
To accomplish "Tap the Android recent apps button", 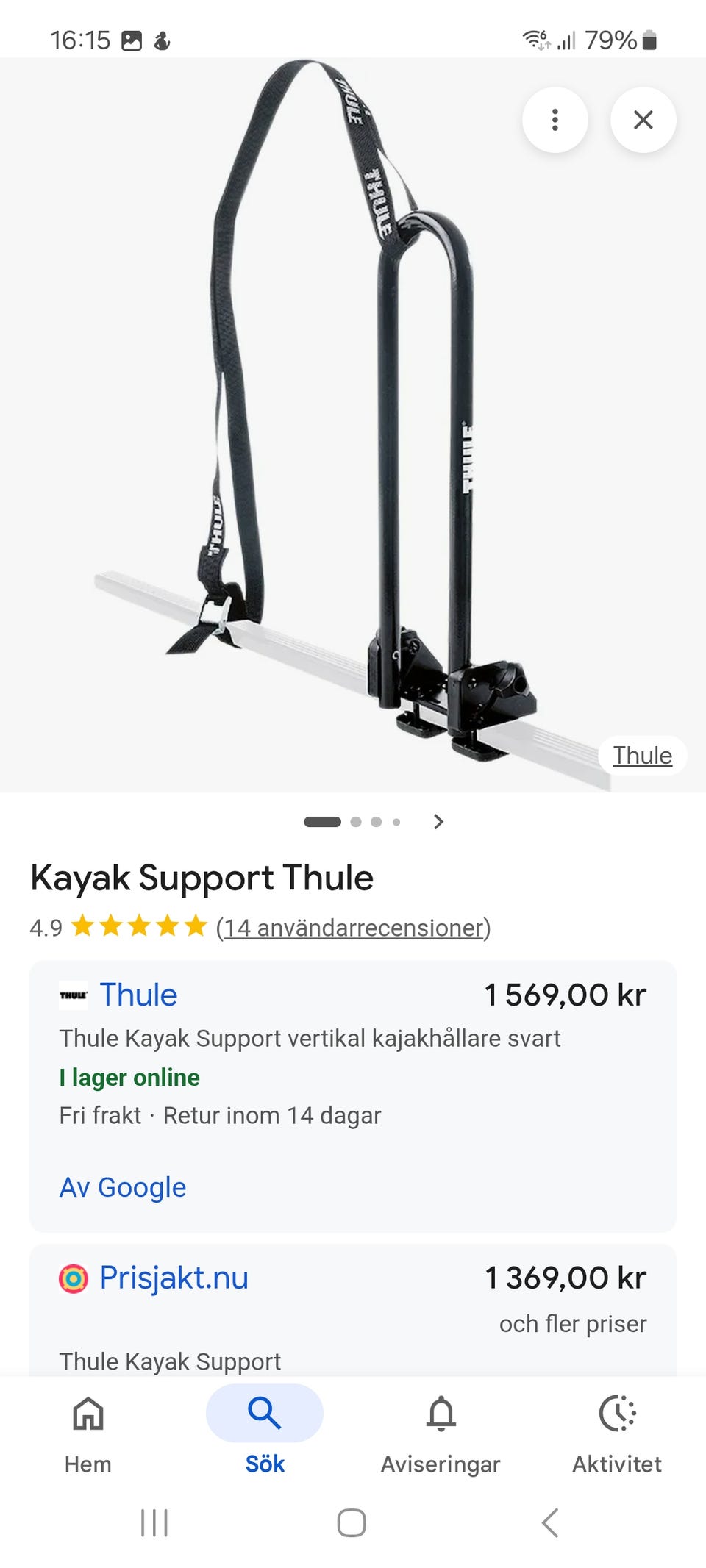I will [x=154, y=1522].
